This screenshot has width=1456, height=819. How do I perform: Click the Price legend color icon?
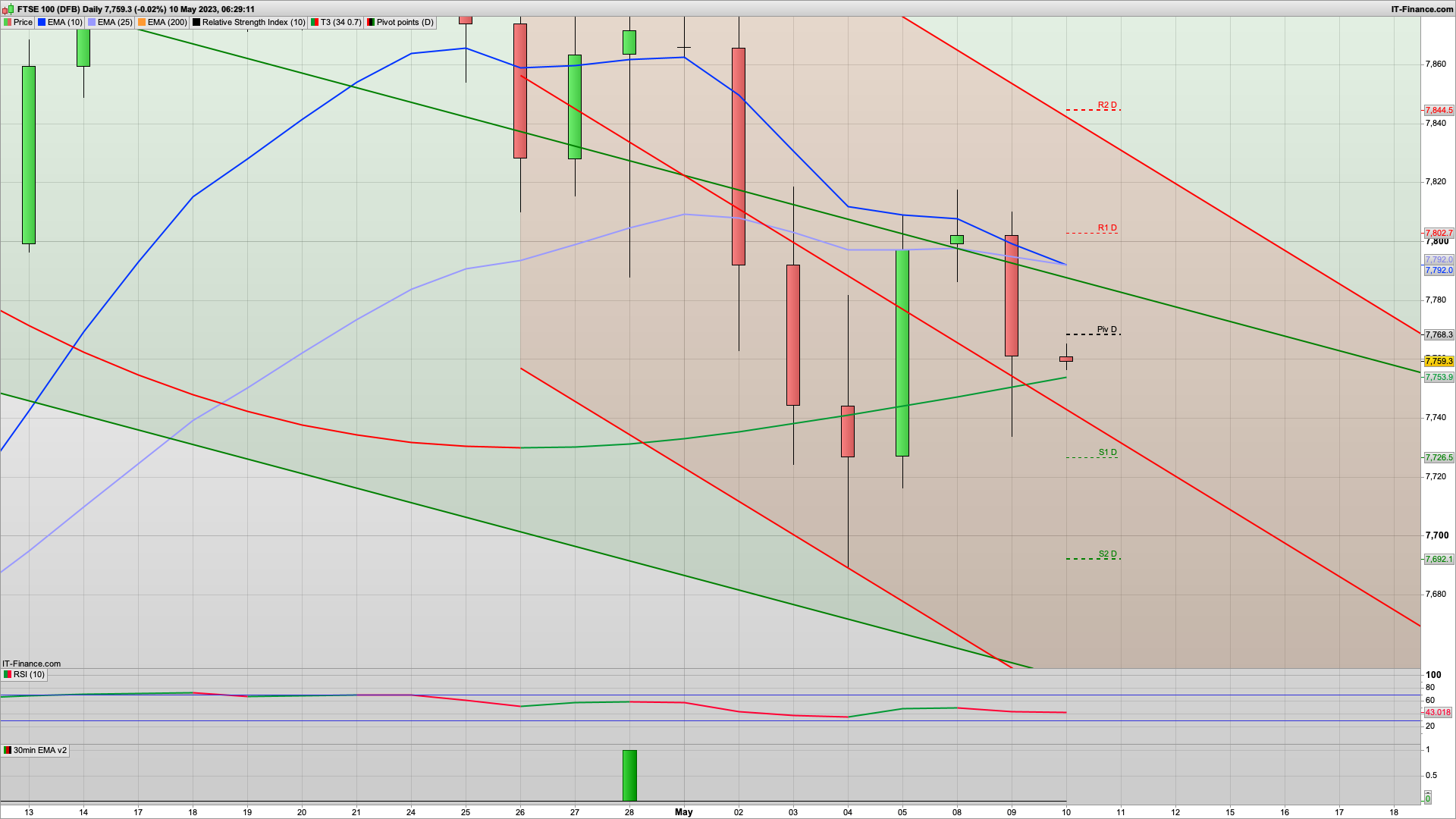[8, 23]
